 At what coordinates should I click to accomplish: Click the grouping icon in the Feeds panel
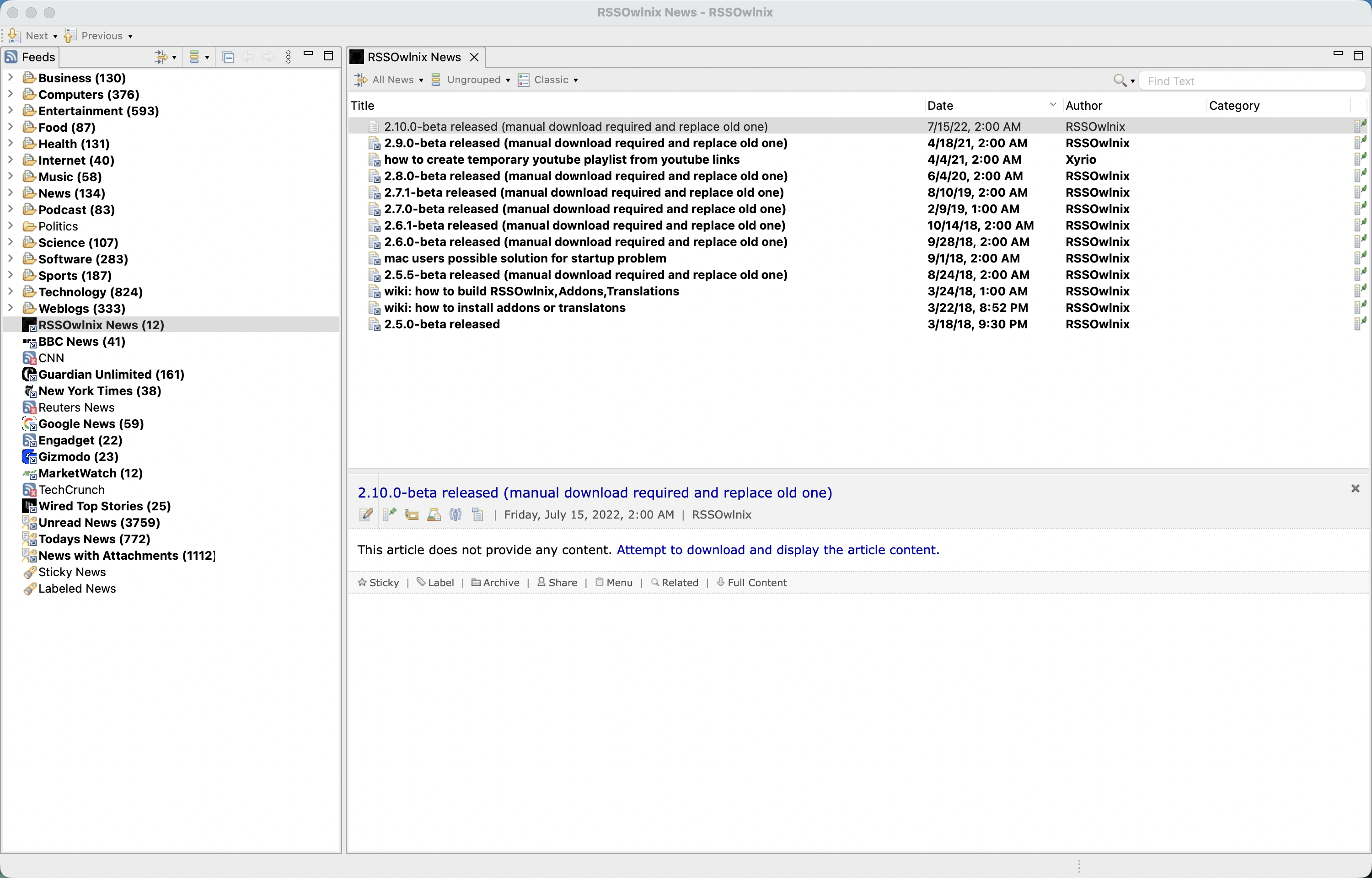coord(194,57)
